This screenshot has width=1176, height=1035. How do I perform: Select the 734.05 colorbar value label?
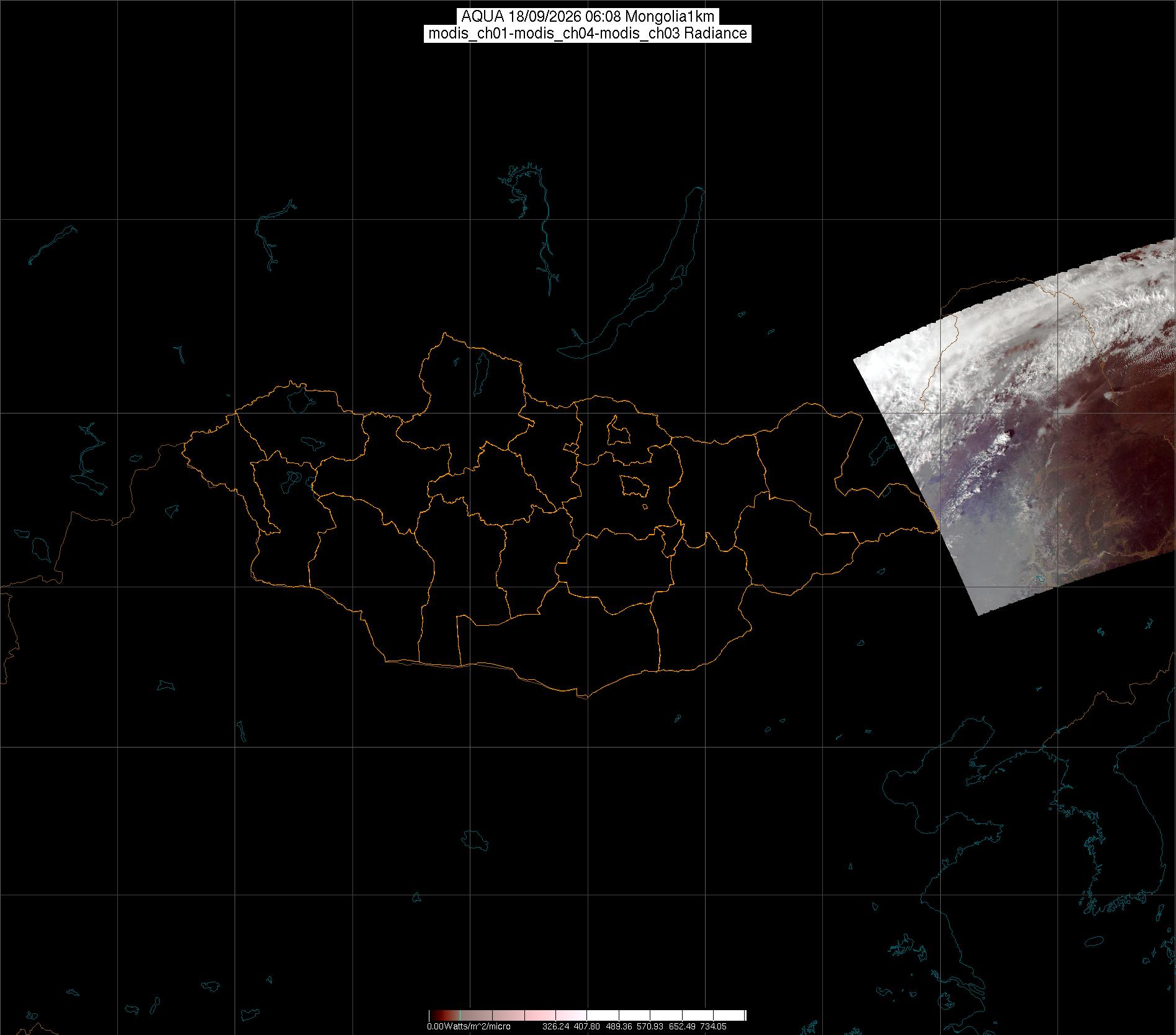click(712, 1026)
